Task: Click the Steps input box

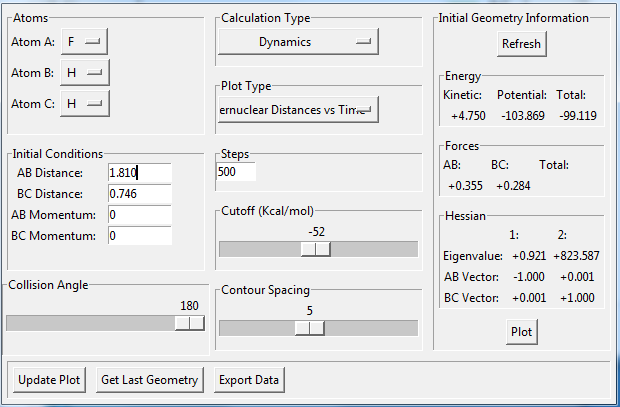Action: coord(236,172)
